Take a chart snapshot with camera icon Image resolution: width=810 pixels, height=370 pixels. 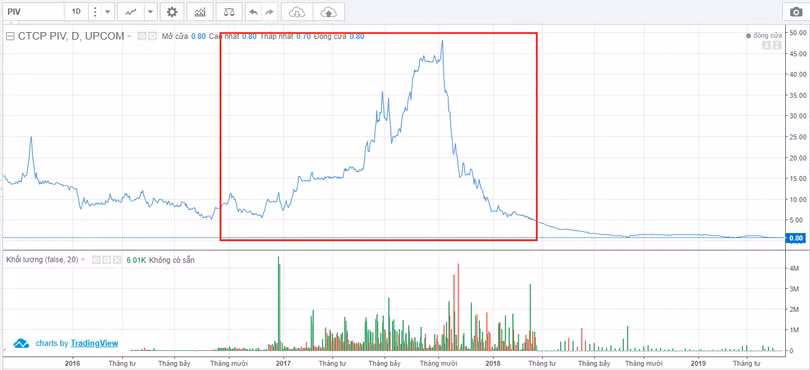tap(795, 12)
